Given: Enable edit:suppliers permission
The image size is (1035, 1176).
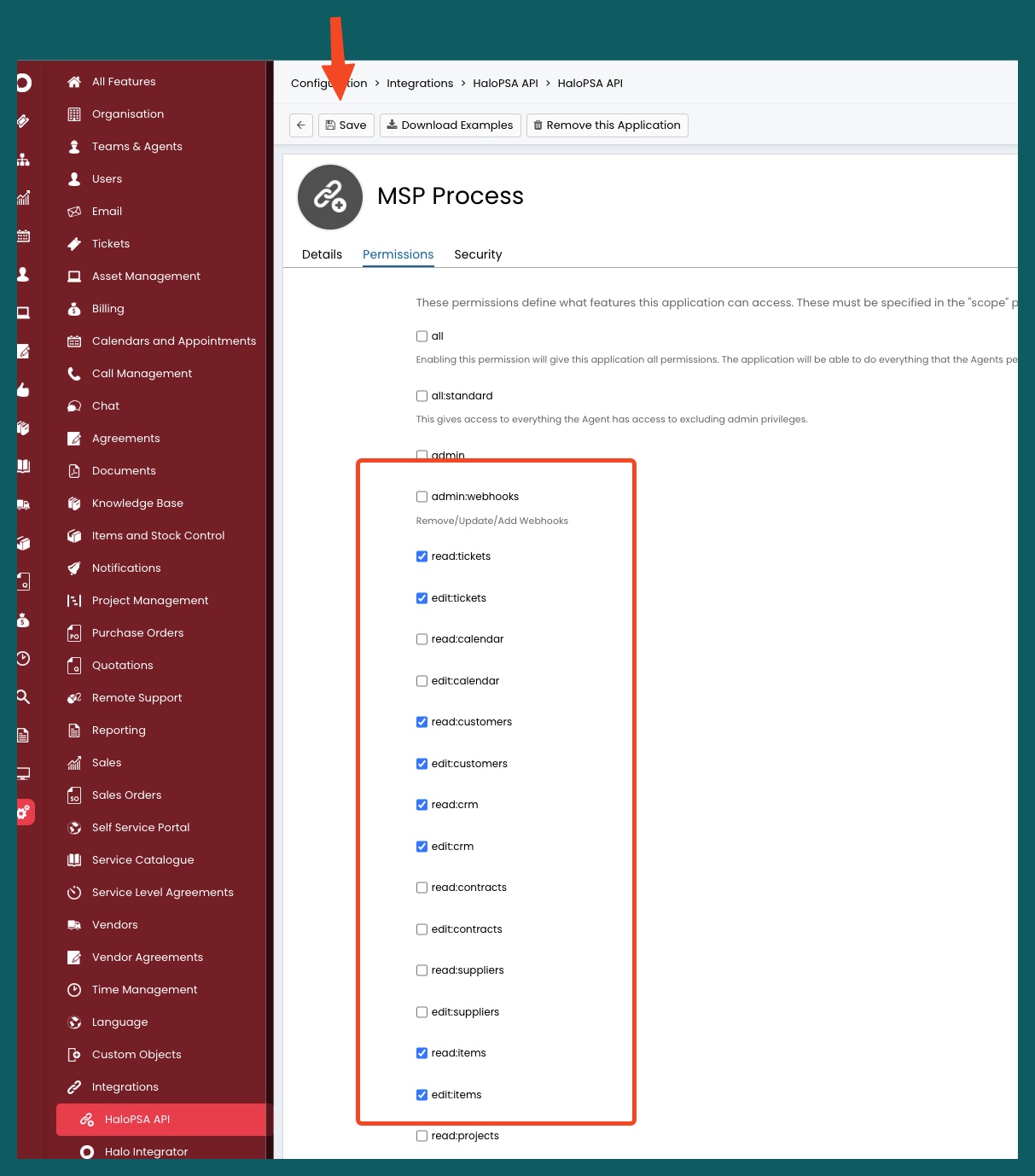Looking at the screenshot, I should pos(422,1012).
